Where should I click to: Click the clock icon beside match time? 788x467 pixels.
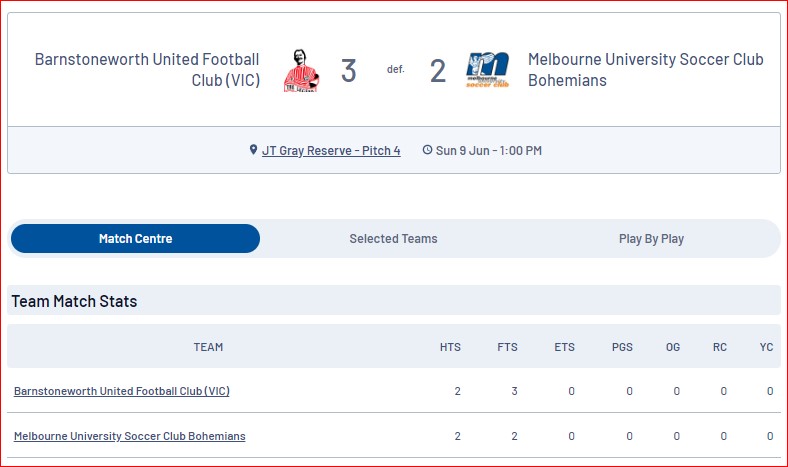[427, 150]
